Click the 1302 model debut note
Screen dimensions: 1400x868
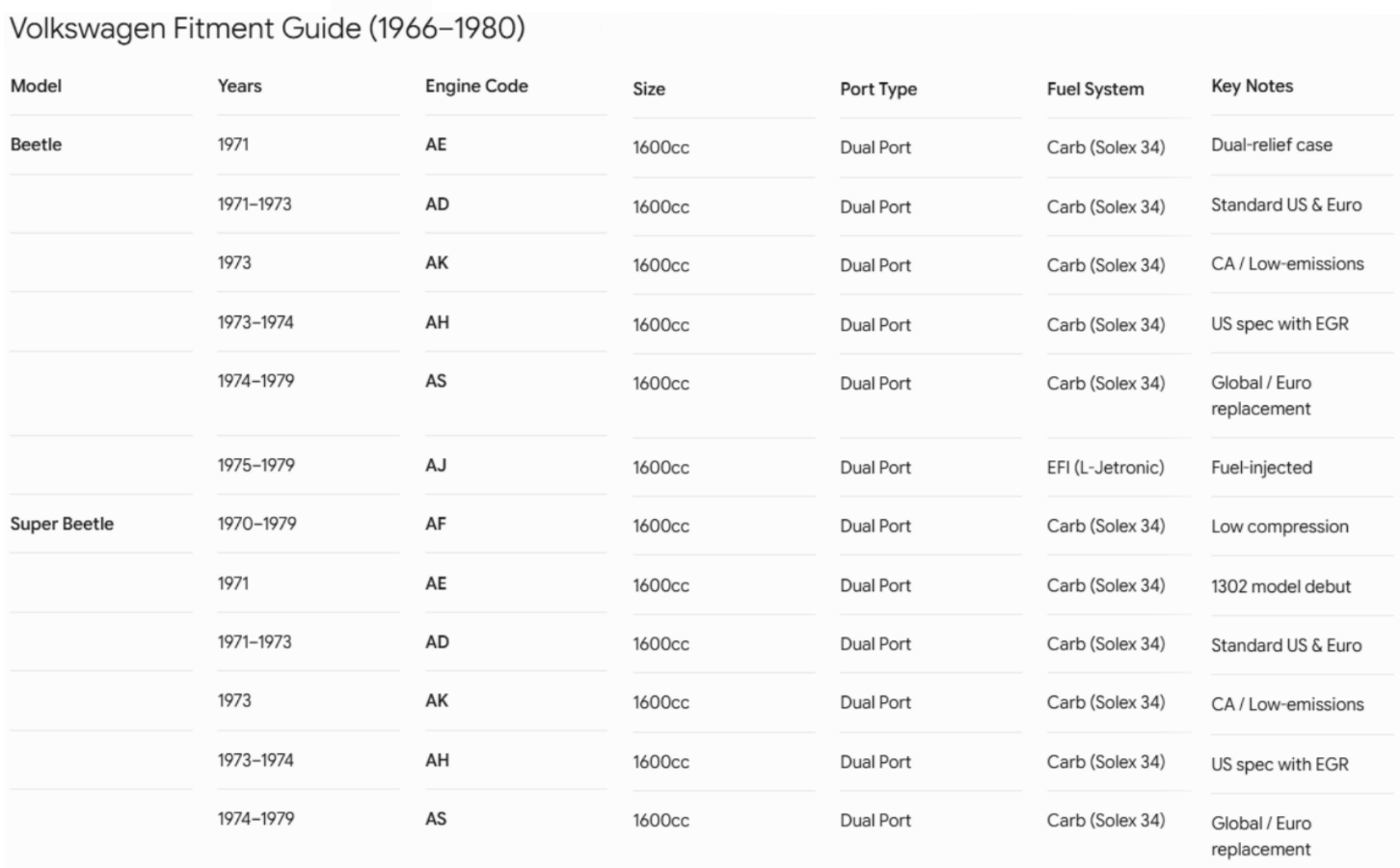coord(1280,586)
